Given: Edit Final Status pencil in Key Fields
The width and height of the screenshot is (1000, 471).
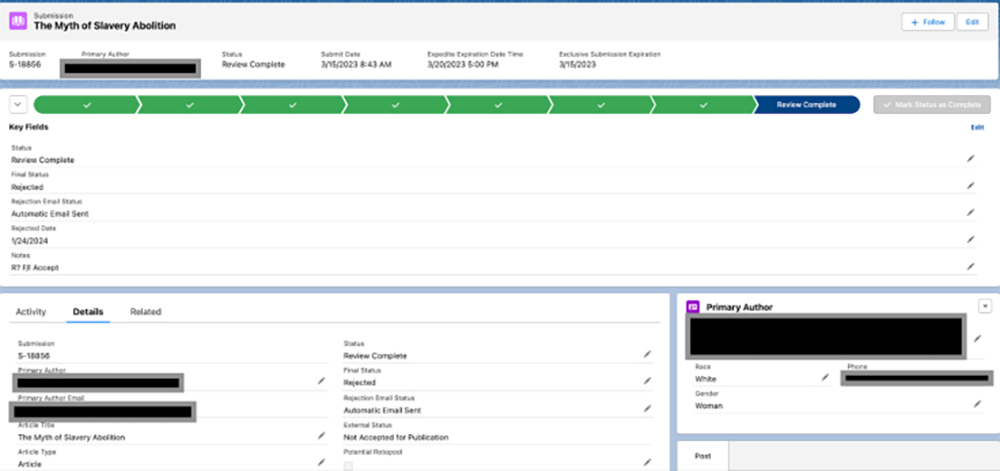Looking at the screenshot, I should point(969,186).
